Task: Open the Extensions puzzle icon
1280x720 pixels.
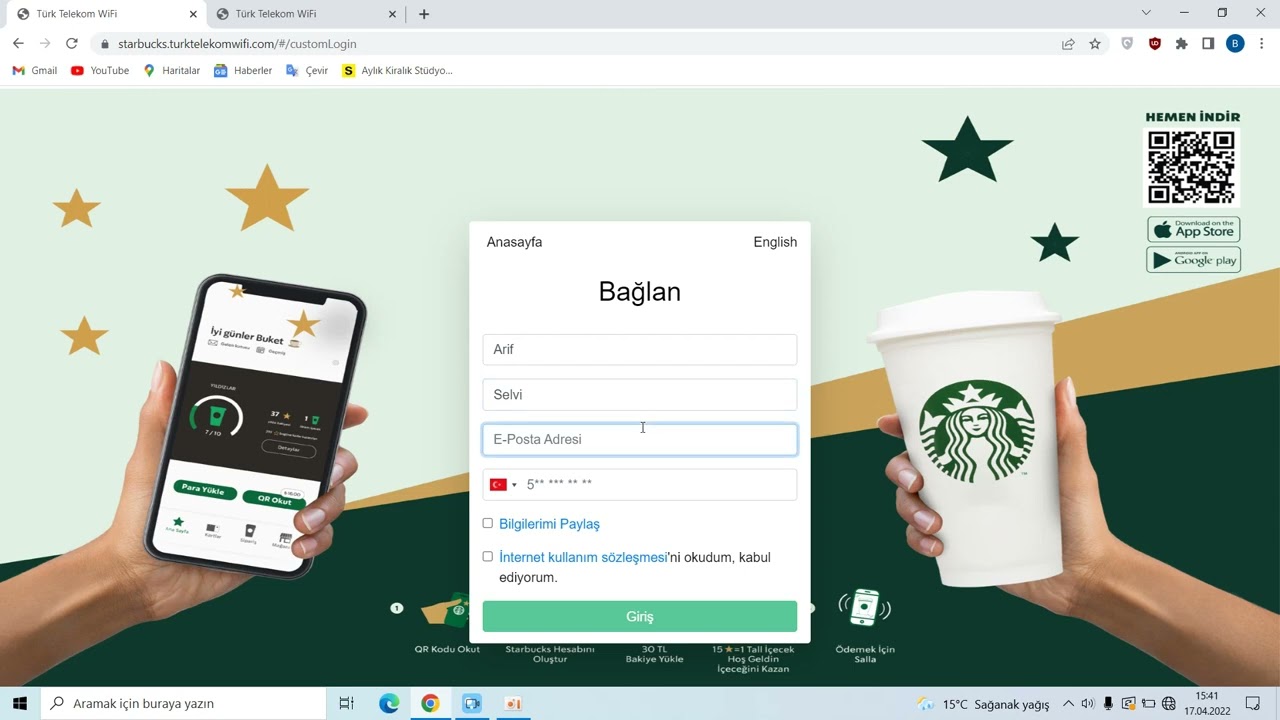Action: pos(1182,44)
